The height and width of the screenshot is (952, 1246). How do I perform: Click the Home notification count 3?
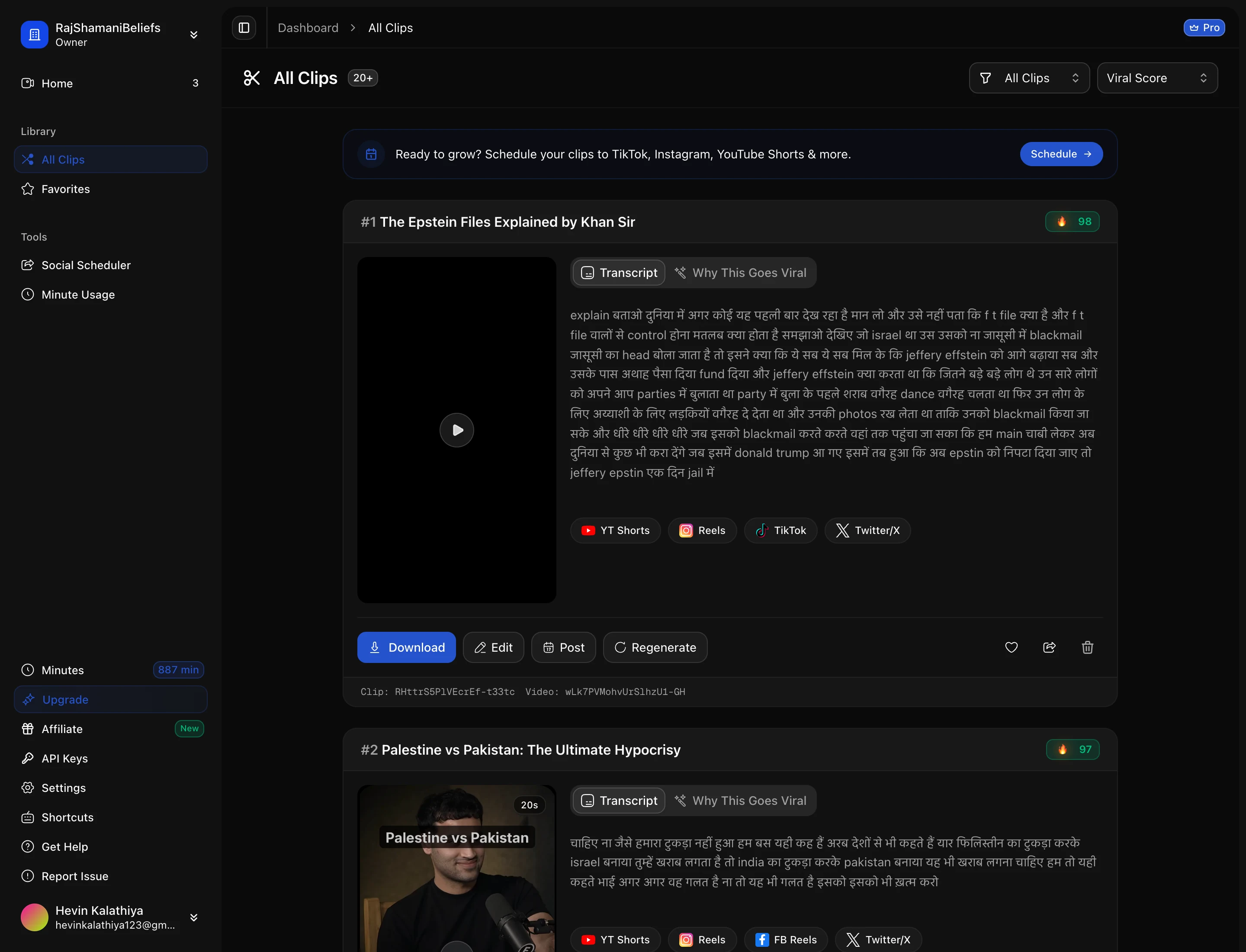(196, 83)
